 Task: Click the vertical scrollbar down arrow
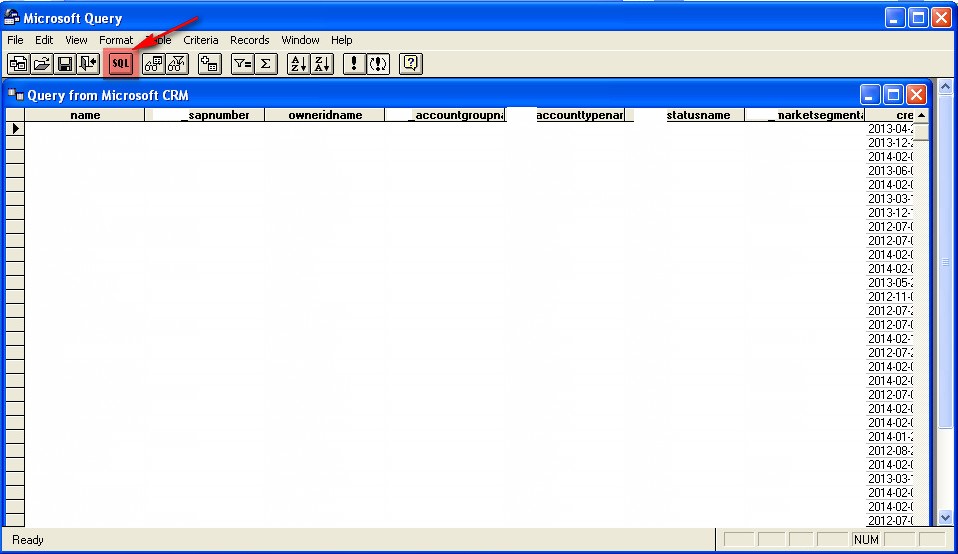(946, 518)
